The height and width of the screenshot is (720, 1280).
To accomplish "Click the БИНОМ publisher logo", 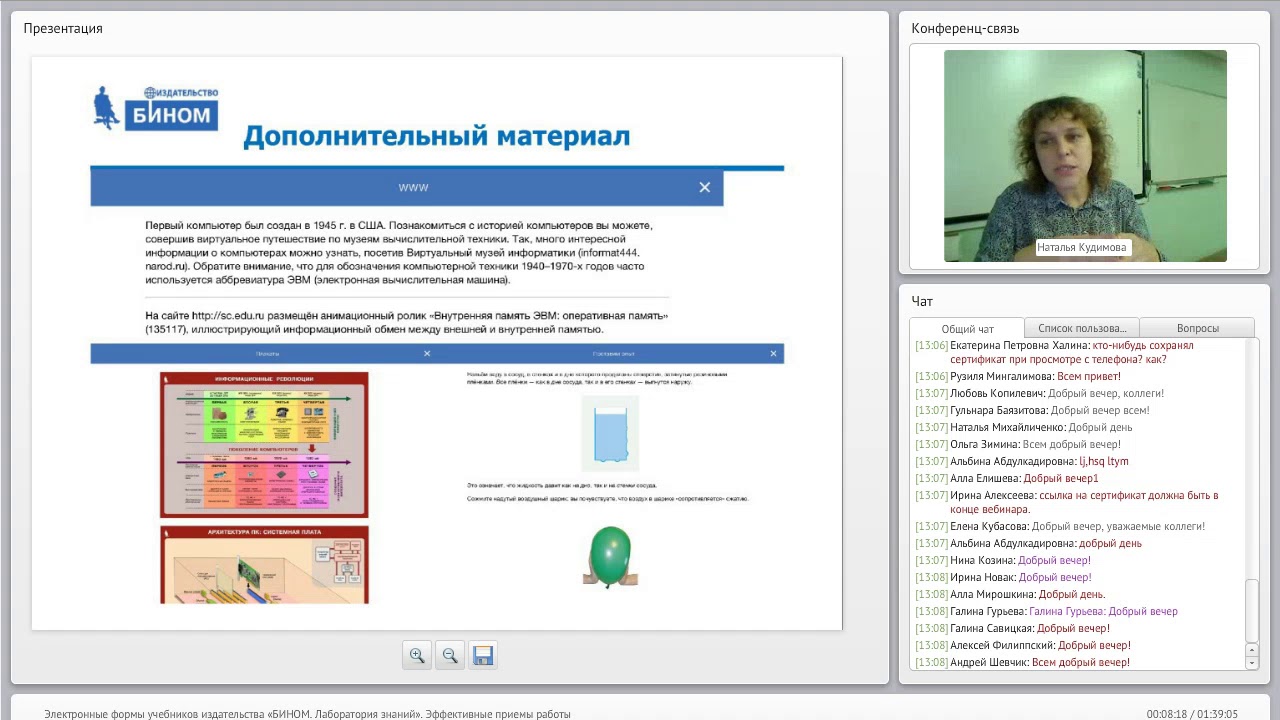I will (156, 108).
